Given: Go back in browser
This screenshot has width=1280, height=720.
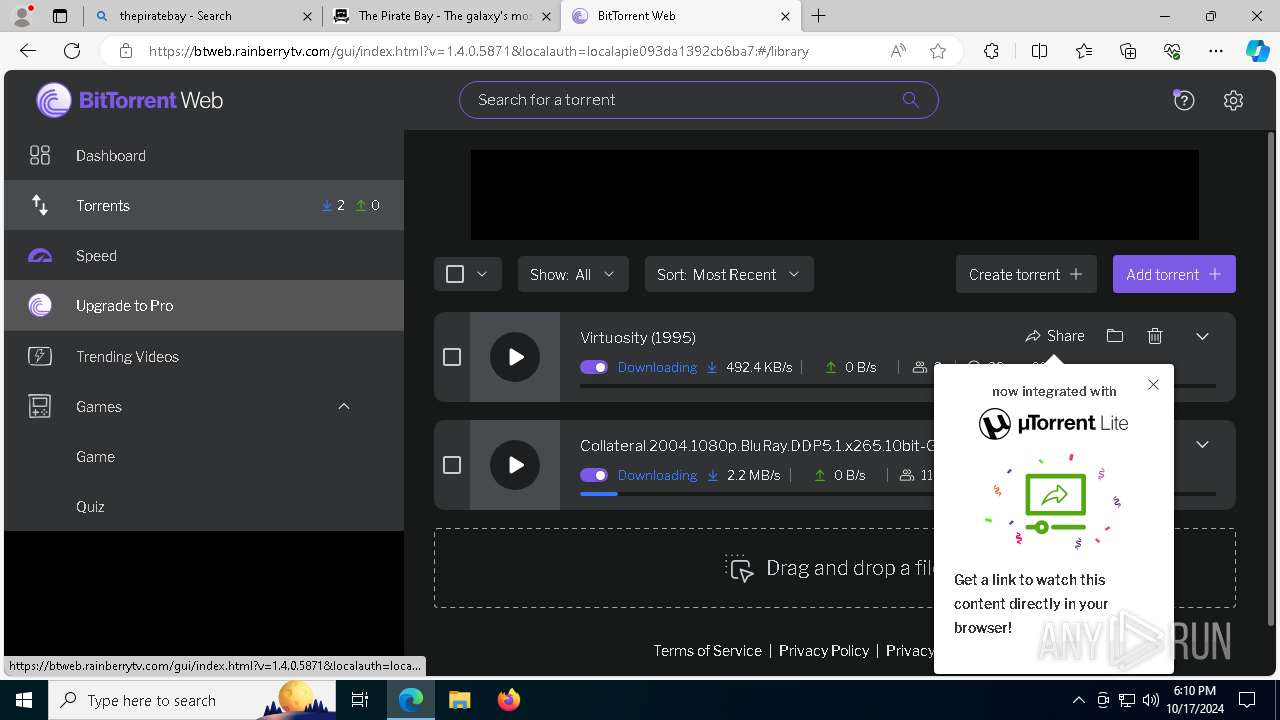Looking at the screenshot, I should tap(28, 51).
